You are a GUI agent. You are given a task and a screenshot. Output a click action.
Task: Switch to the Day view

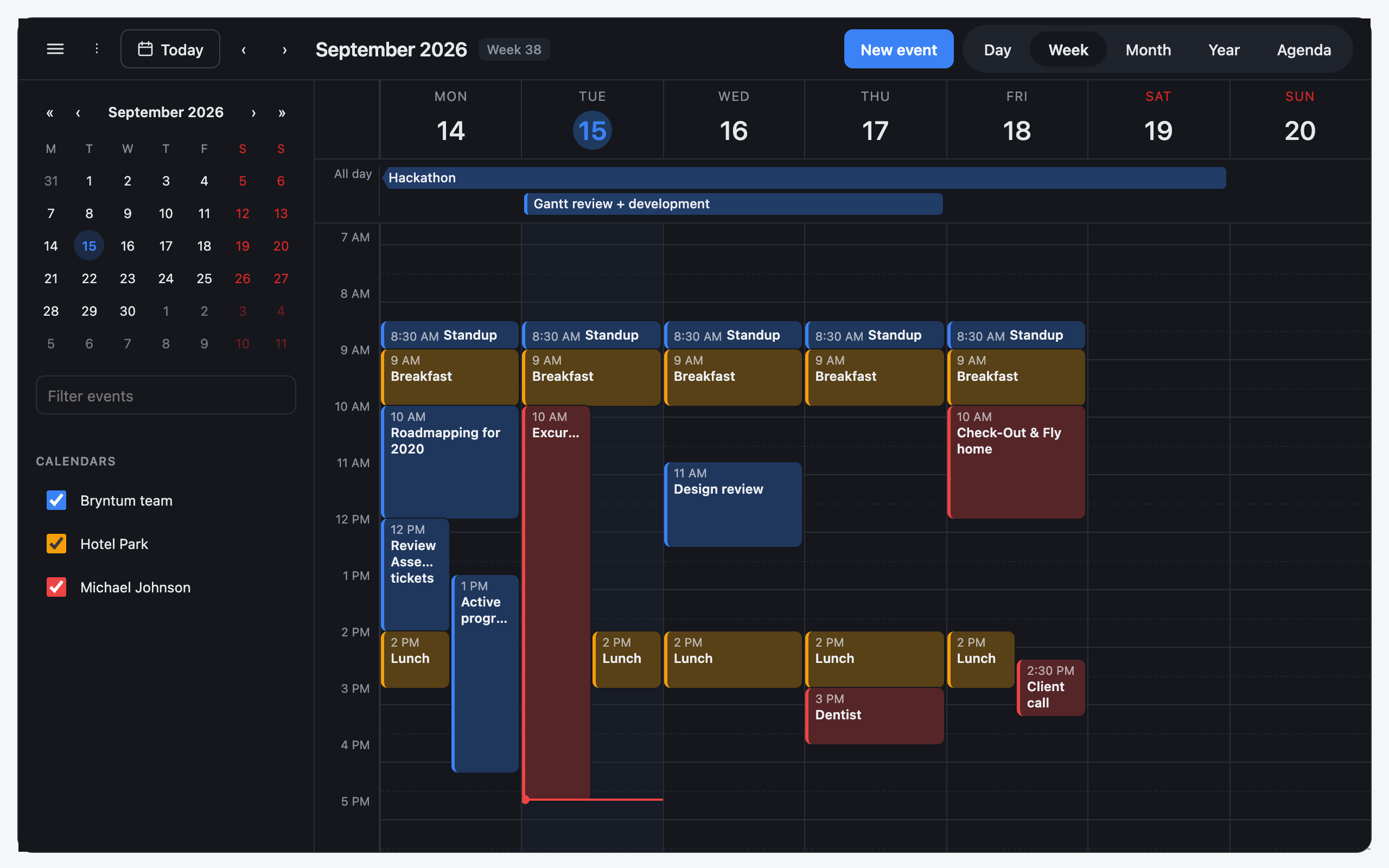click(998, 50)
